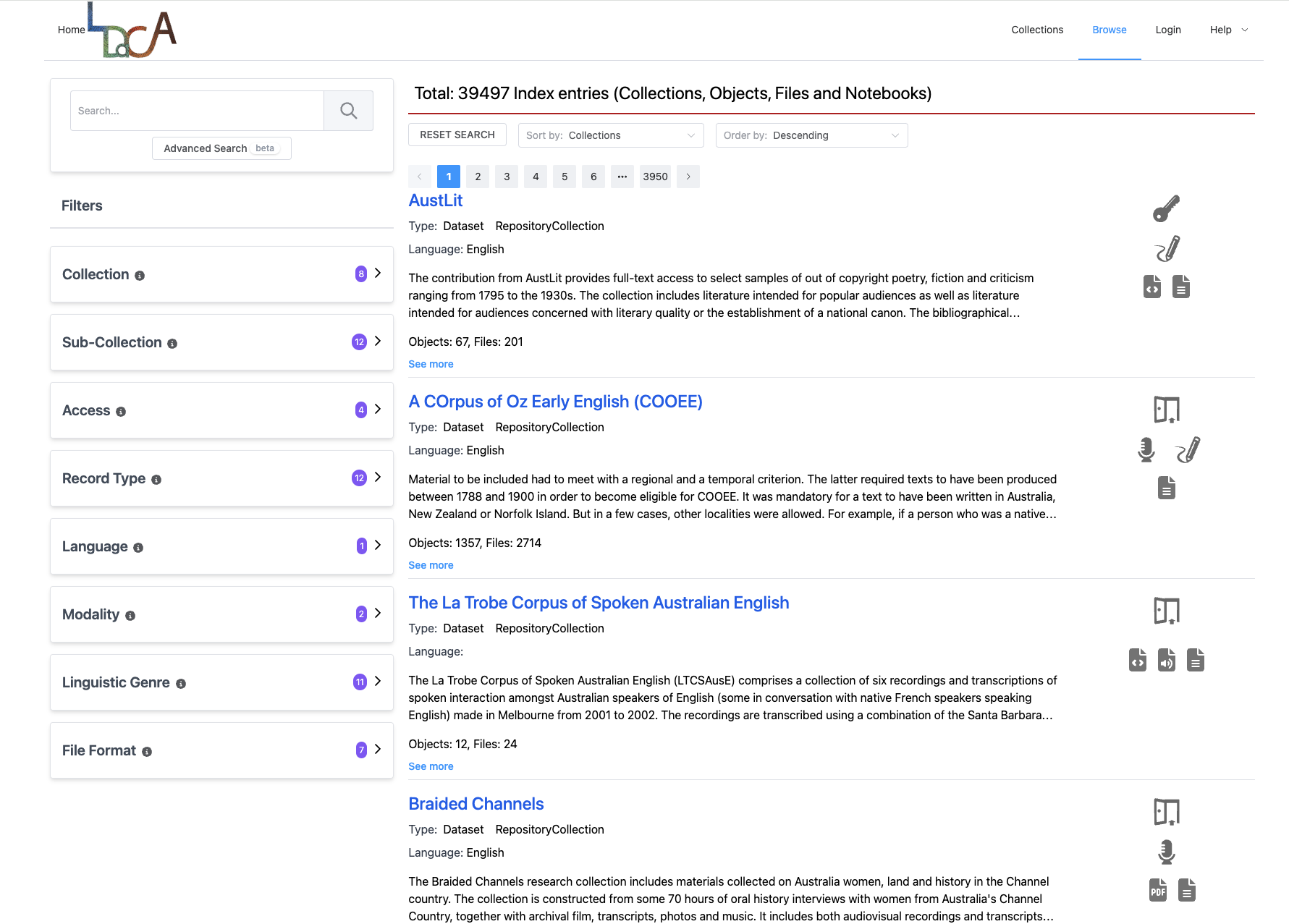Expand the Record Type filter
The width and height of the screenshot is (1289, 924).
tap(377, 478)
